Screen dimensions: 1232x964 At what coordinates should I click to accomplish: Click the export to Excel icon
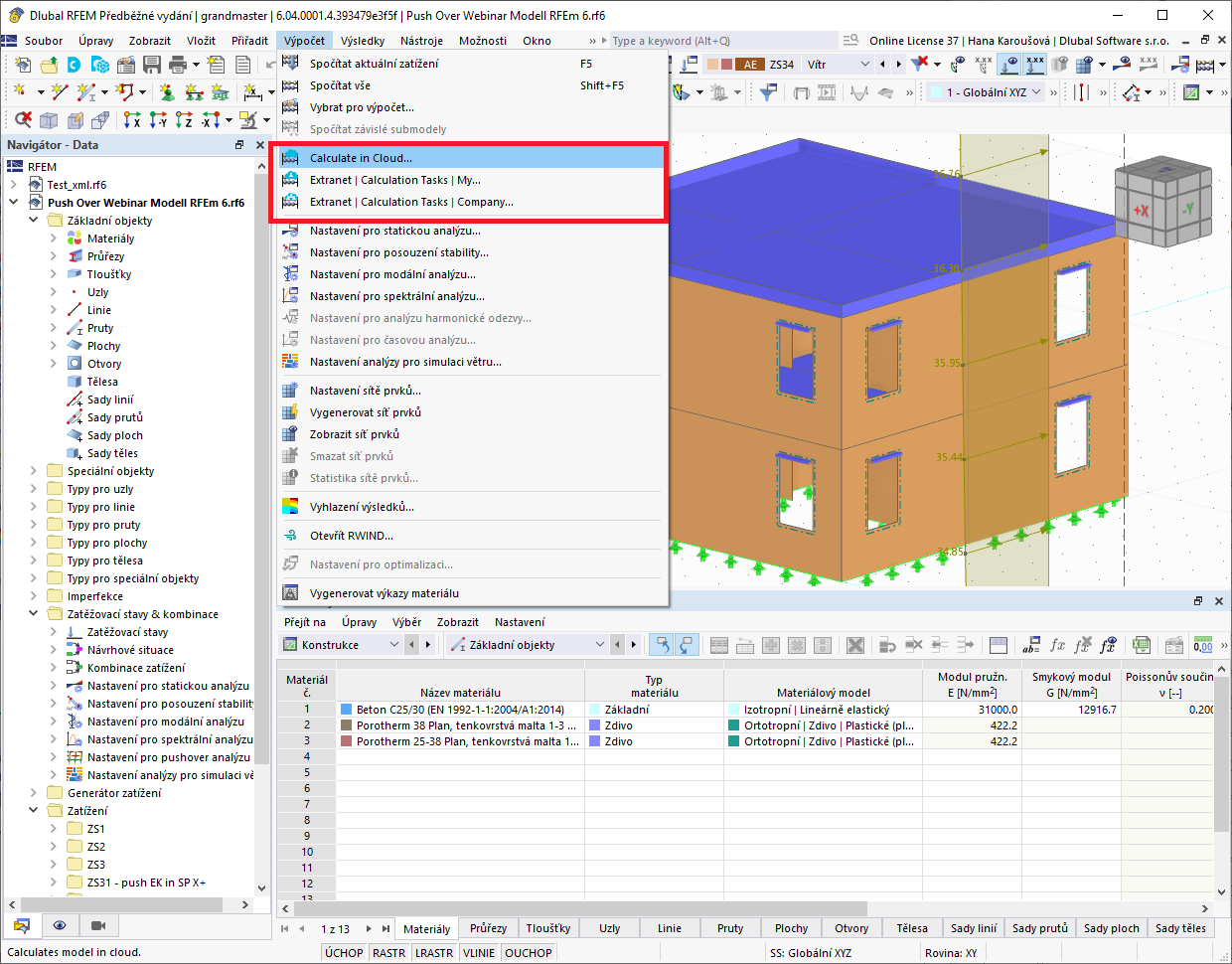pos(1142,645)
